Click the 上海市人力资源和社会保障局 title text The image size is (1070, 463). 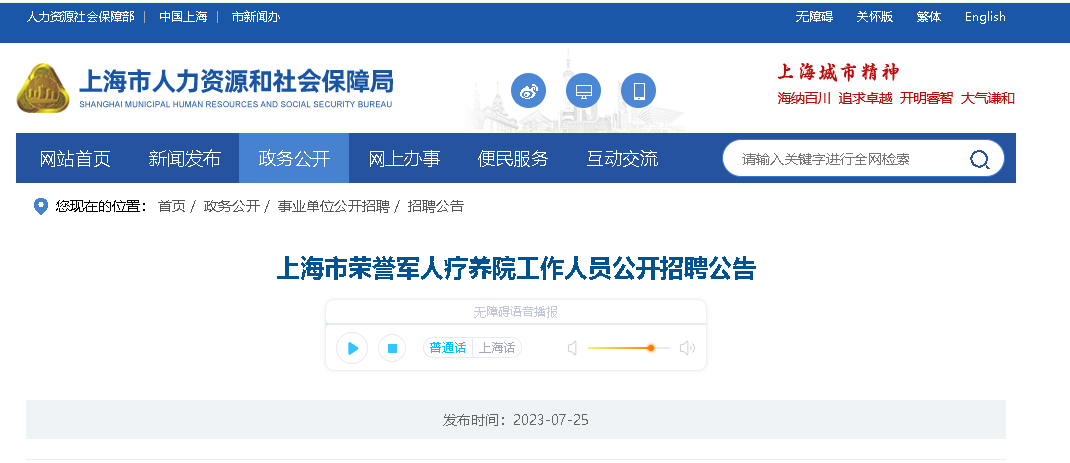(236, 82)
